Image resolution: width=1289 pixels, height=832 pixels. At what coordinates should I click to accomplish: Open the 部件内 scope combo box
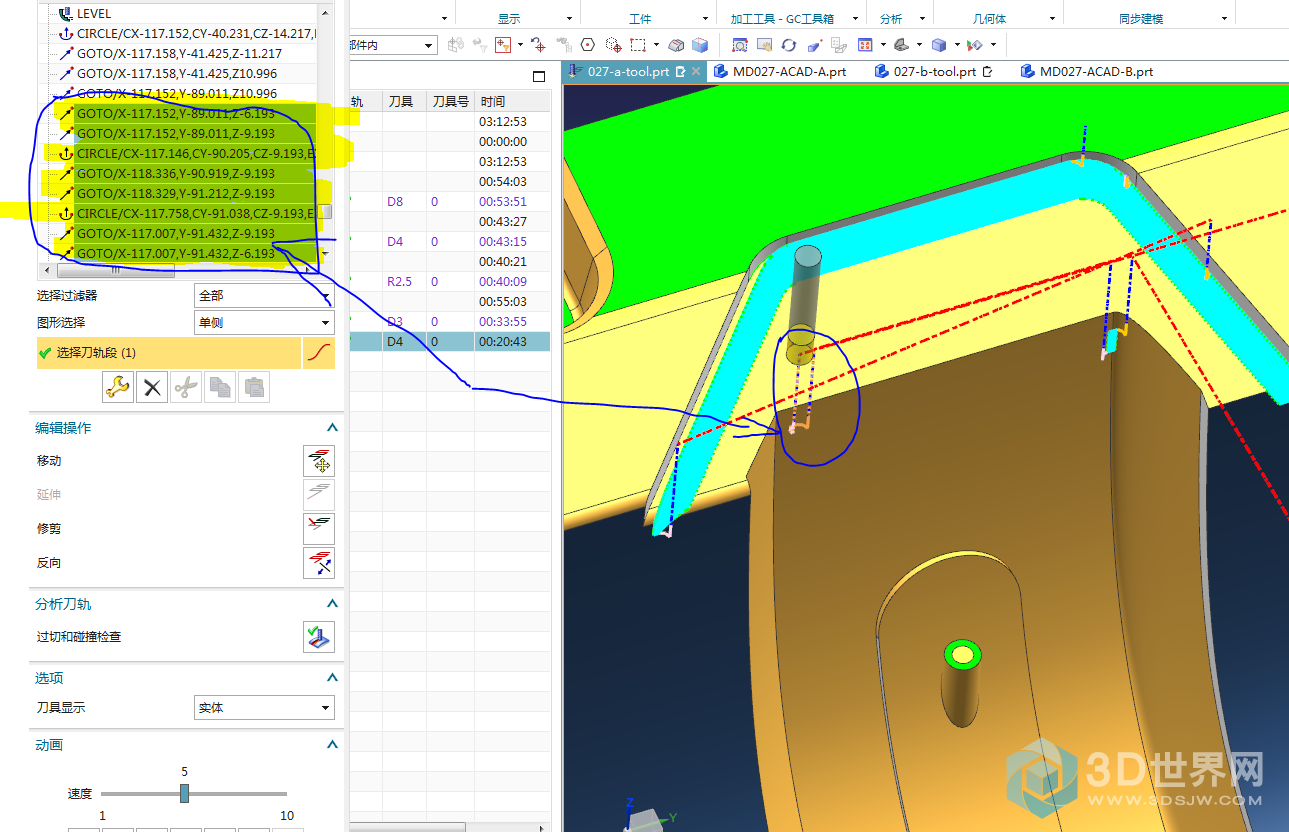(392, 45)
